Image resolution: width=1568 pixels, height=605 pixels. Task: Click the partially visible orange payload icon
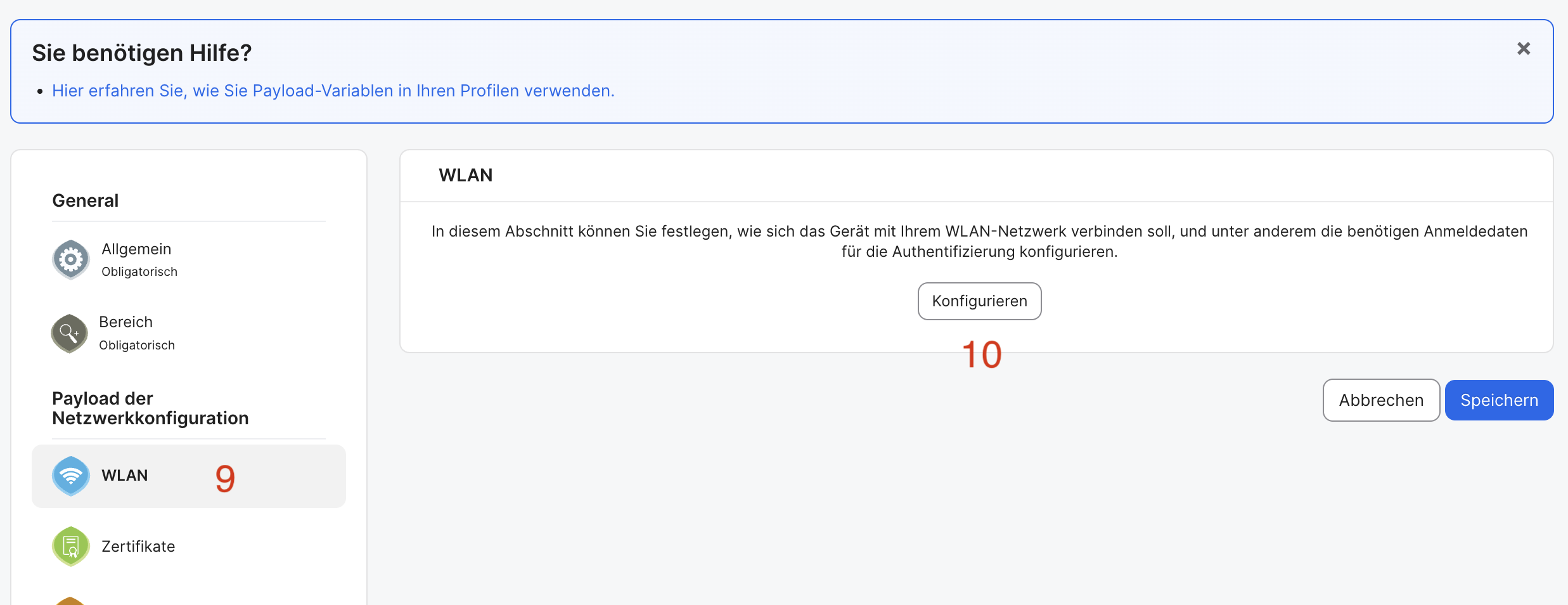pos(70,601)
